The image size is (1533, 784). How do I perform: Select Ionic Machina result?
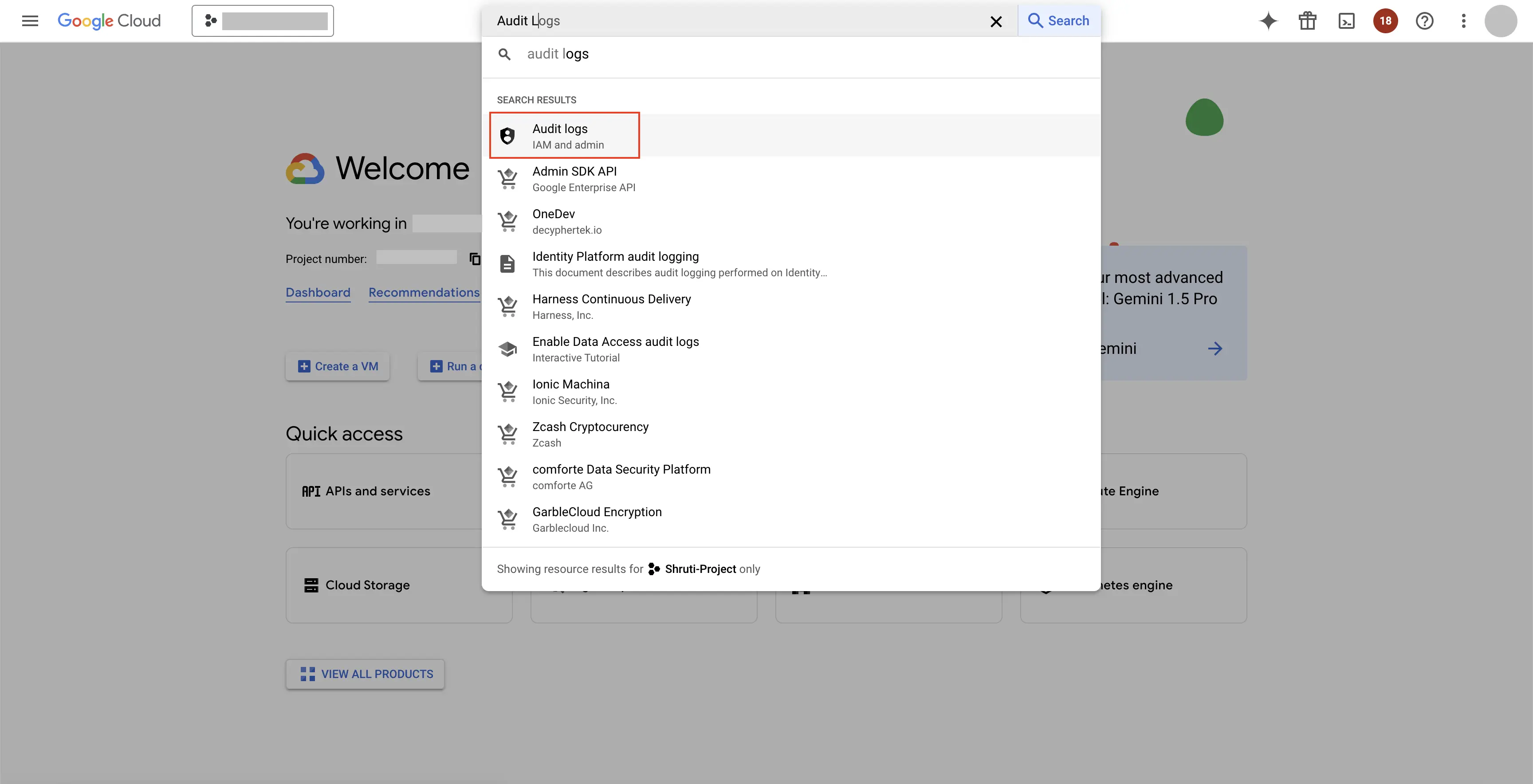791,392
